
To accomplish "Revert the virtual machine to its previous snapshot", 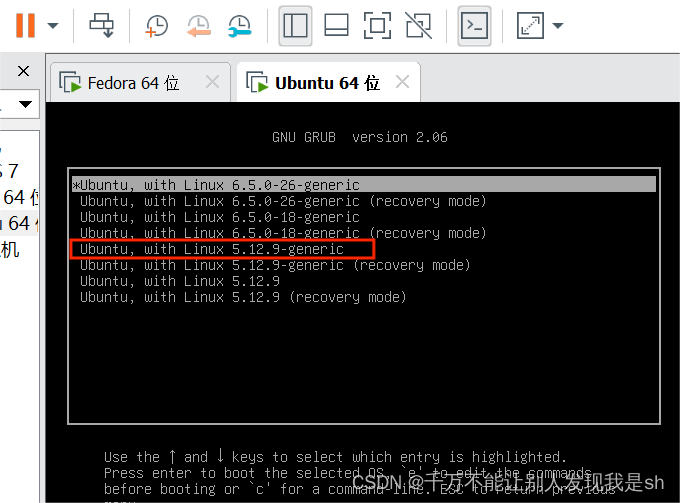I will click(x=199, y=26).
